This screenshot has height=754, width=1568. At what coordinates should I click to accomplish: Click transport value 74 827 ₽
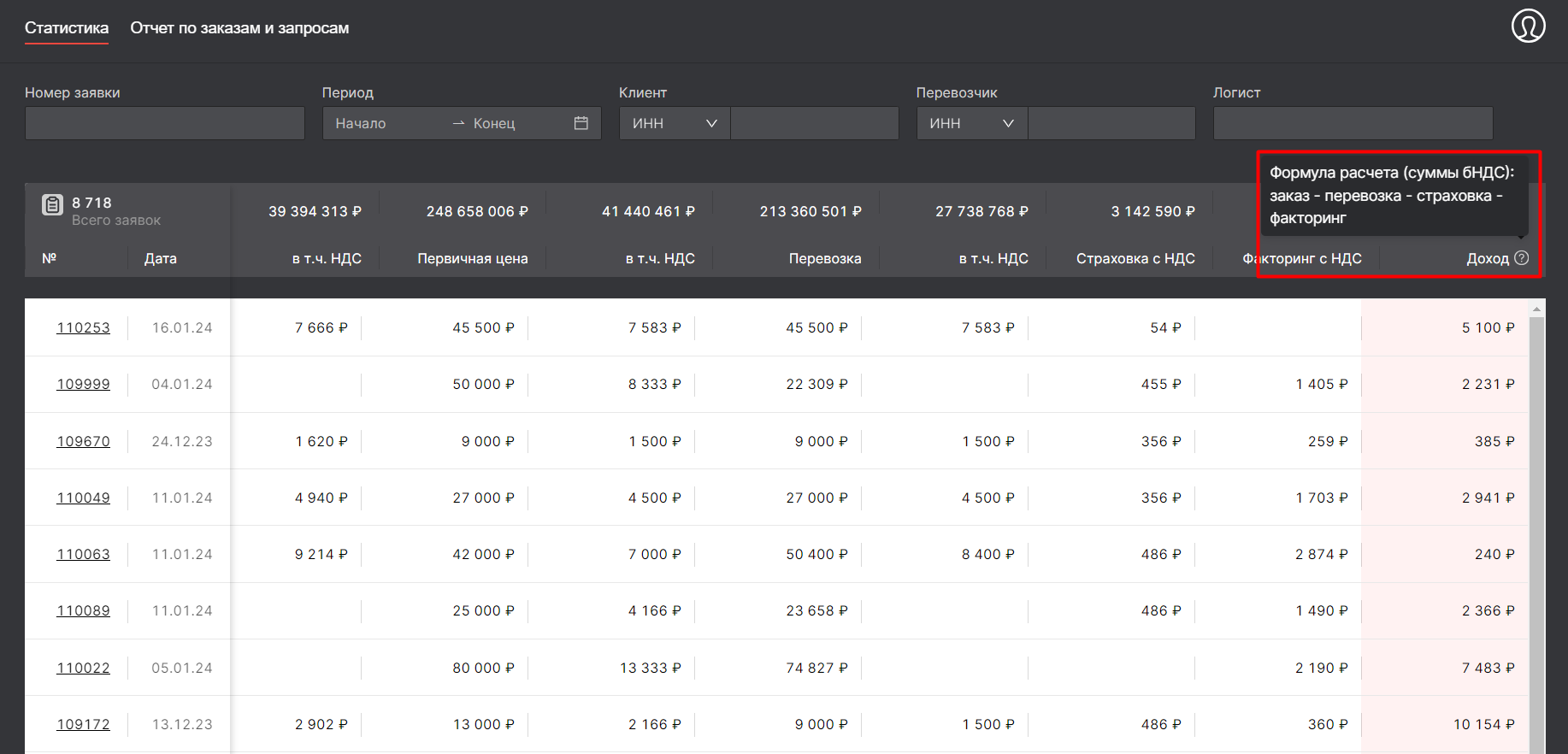[816, 668]
